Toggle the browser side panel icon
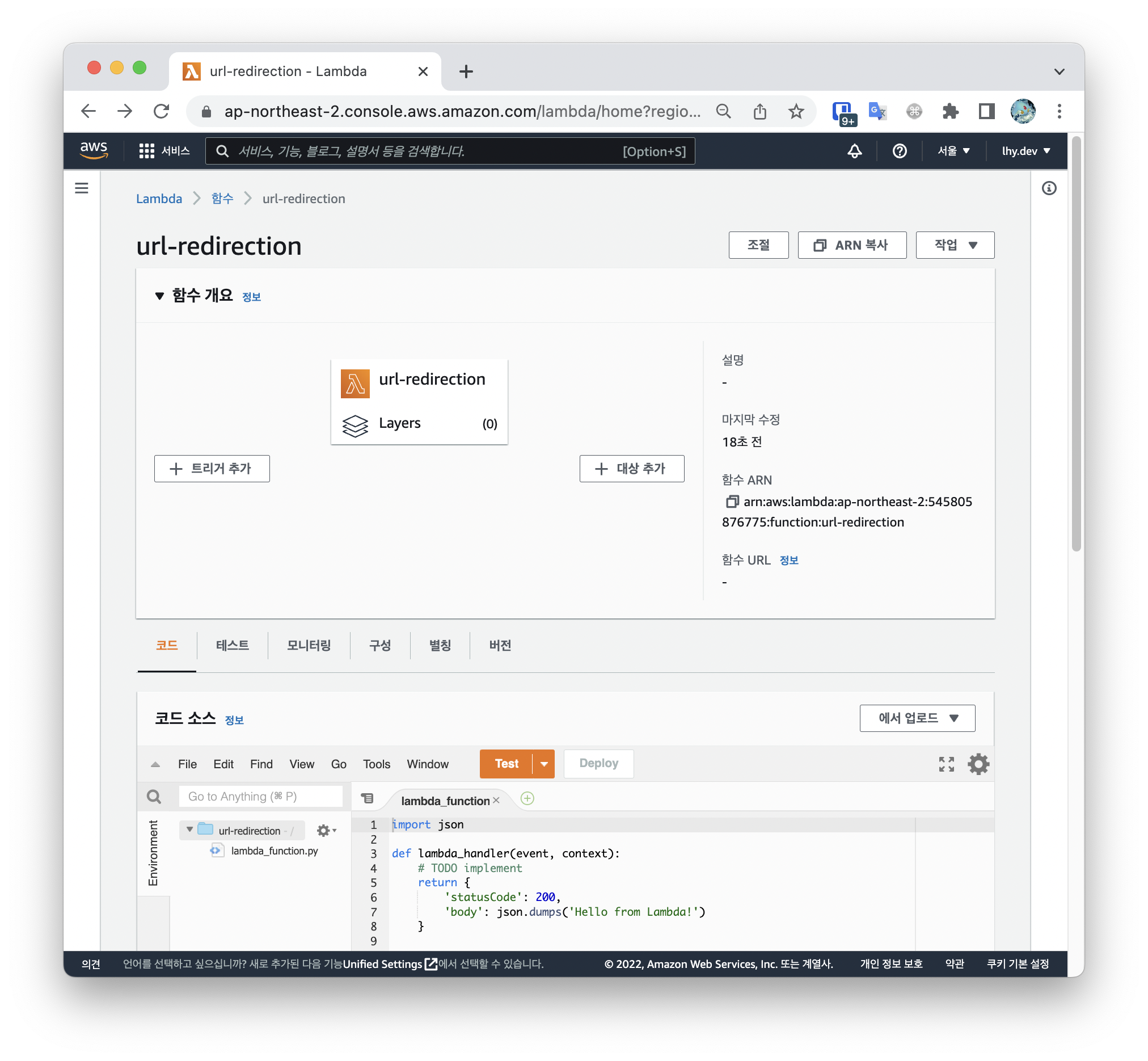The height and width of the screenshot is (1061, 1148). point(986,111)
